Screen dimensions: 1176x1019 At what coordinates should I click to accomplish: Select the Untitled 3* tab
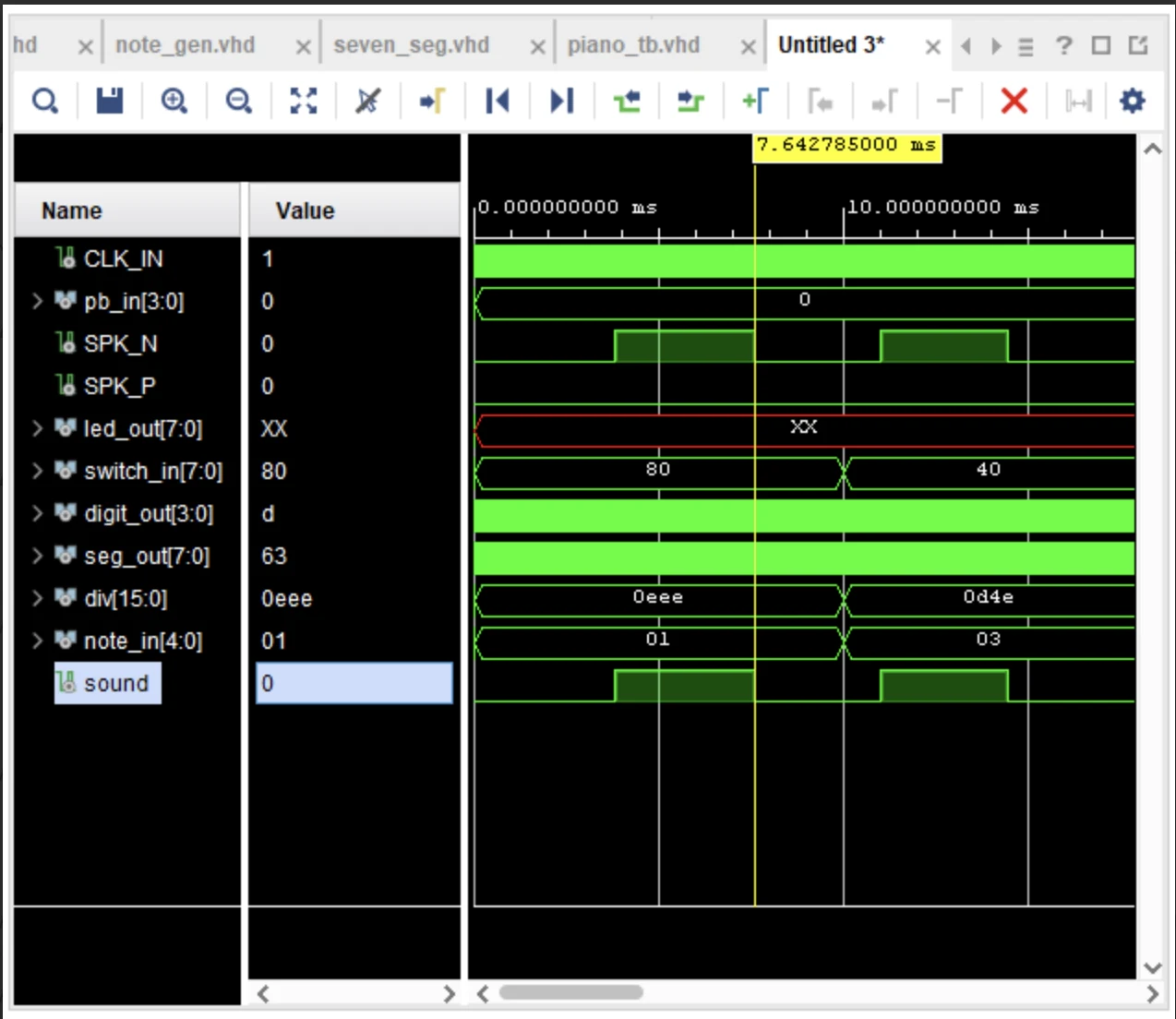(x=831, y=45)
